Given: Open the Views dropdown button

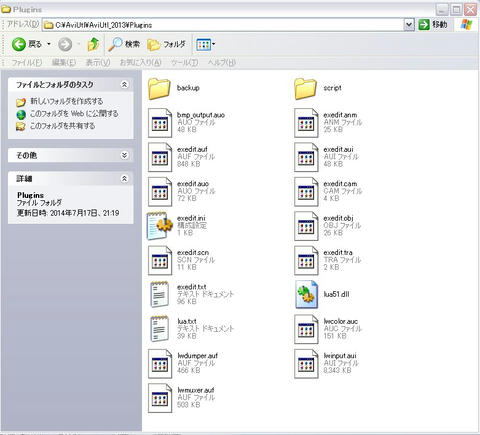Looking at the screenshot, I should click(x=205, y=44).
